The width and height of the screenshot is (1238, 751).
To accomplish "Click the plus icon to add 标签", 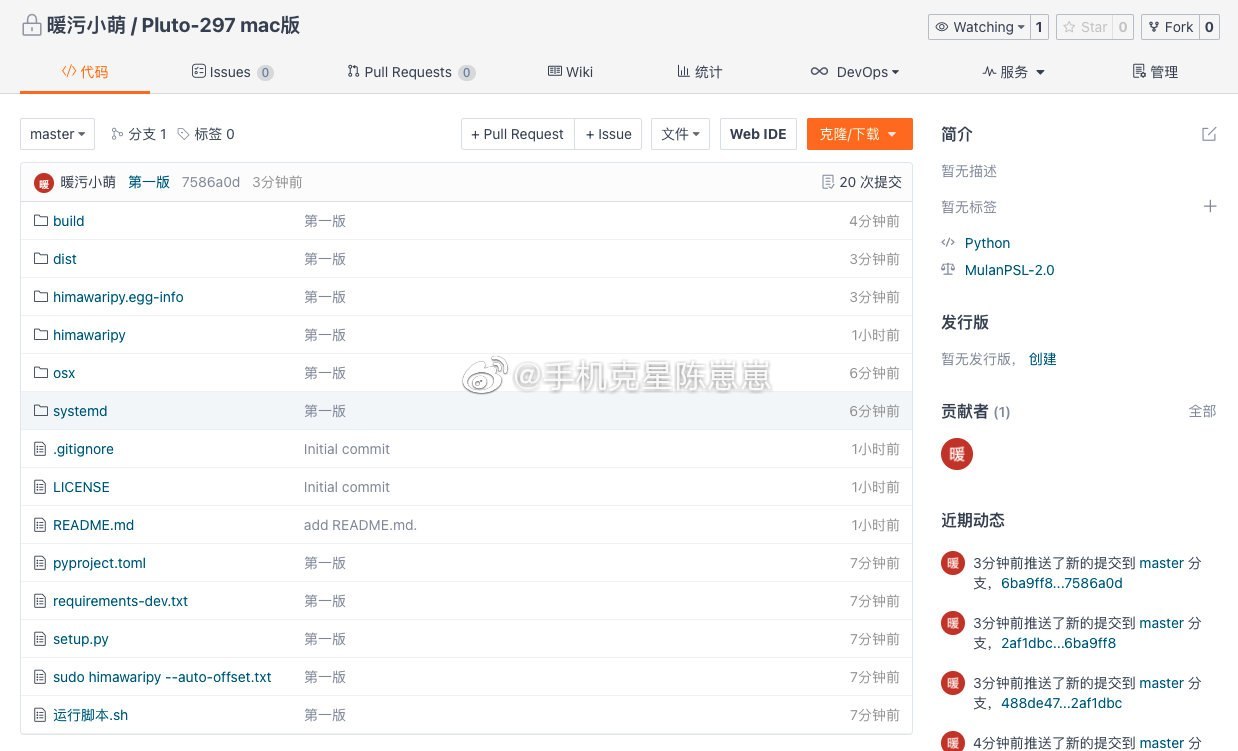I will 1210,206.
